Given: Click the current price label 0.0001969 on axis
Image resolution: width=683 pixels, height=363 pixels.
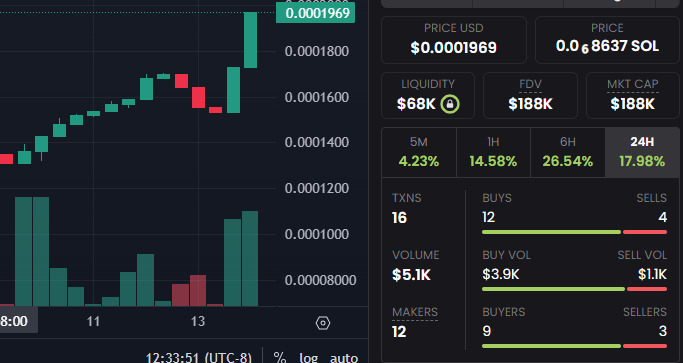Looking at the screenshot, I should pyautogui.click(x=315, y=13).
